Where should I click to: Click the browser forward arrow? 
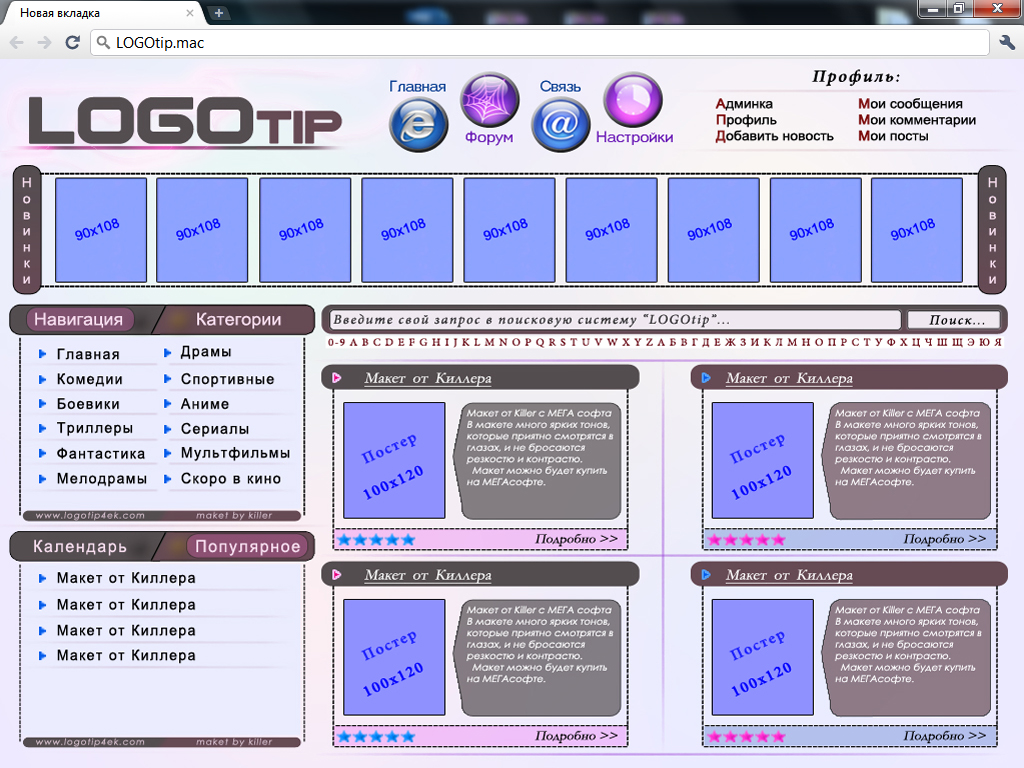tap(44, 43)
